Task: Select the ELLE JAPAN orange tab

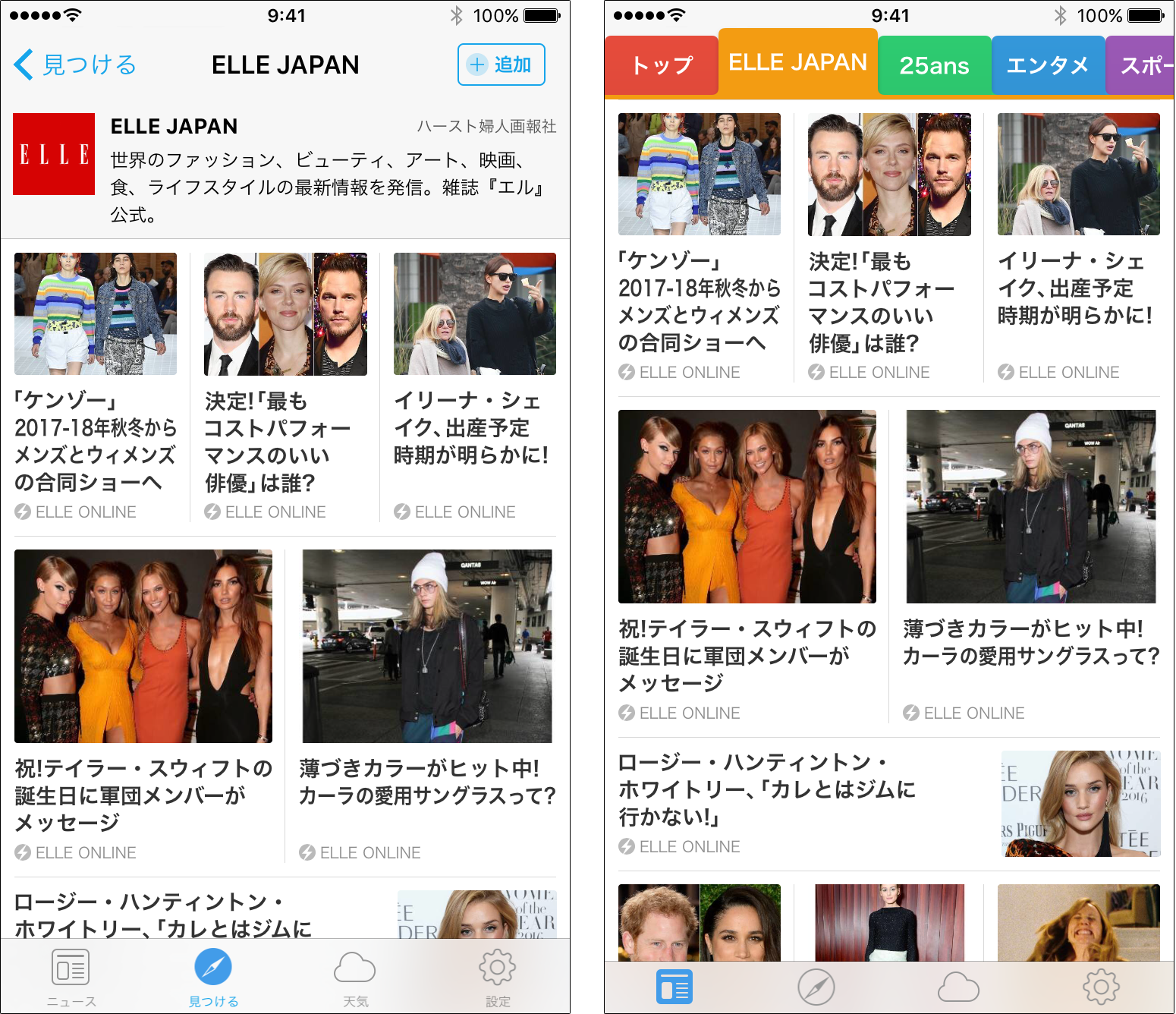Action: pos(798,62)
